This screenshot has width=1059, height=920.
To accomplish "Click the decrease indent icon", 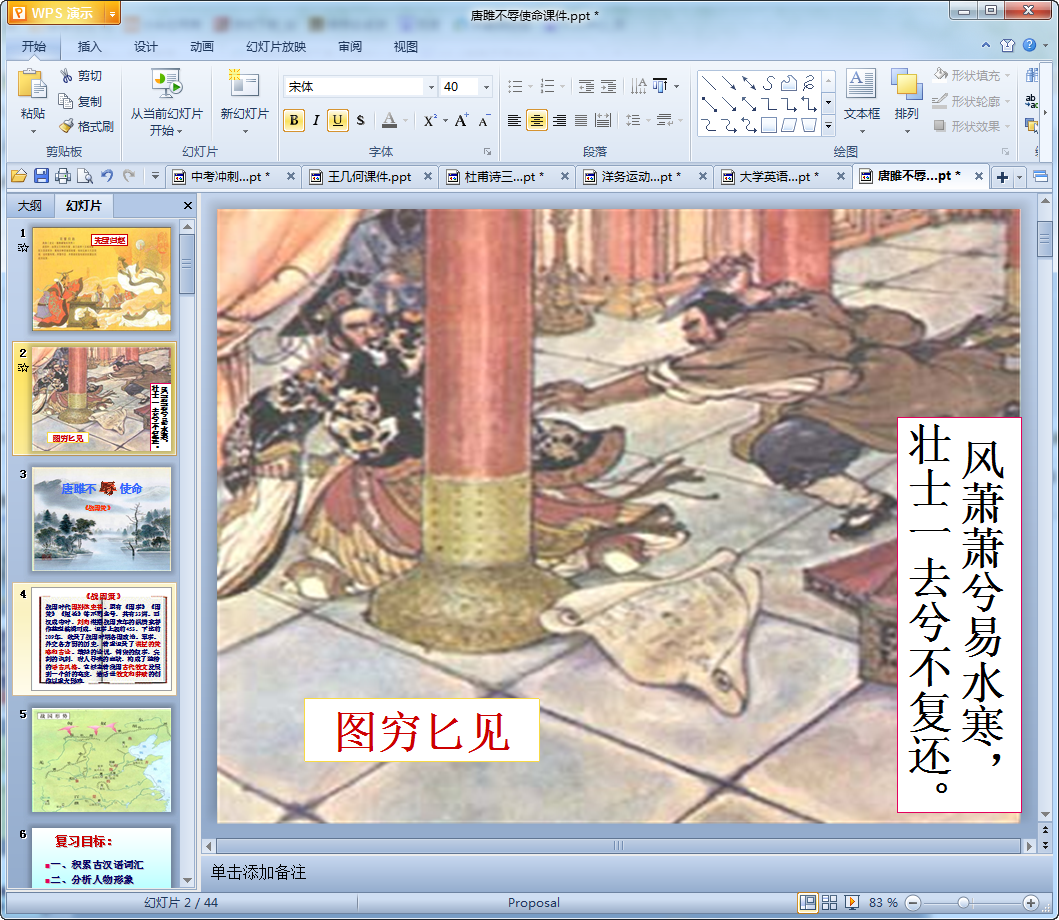I will click(x=586, y=86).
